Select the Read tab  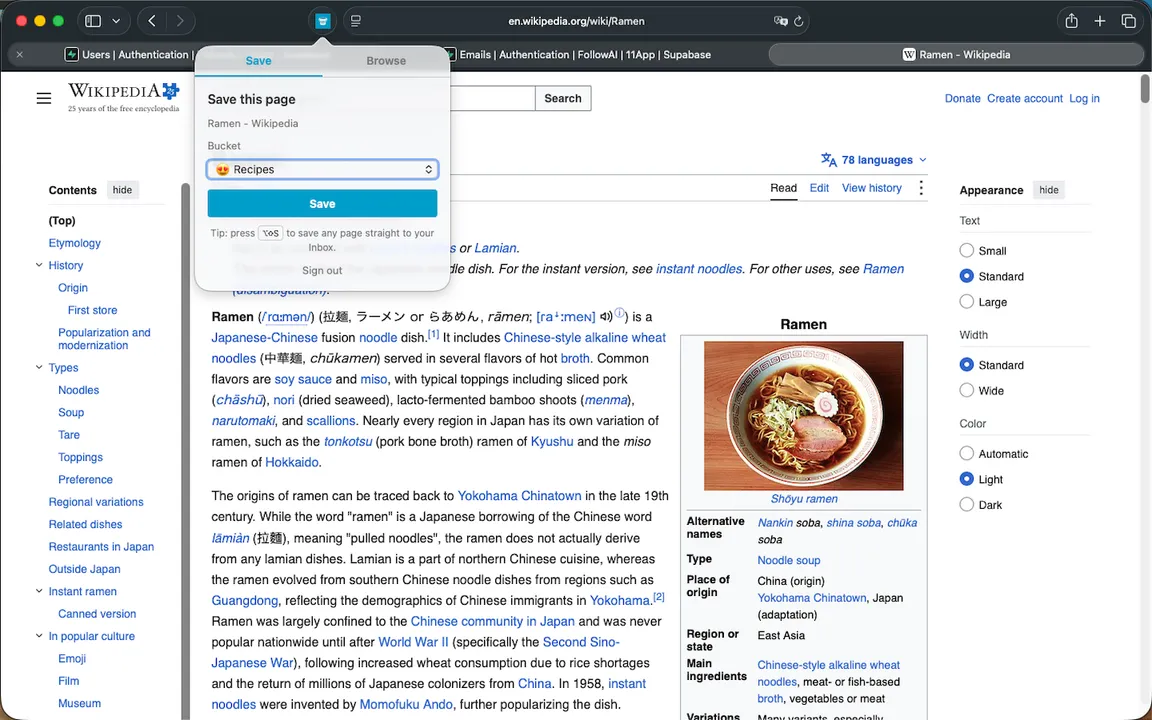click(783, 188)
